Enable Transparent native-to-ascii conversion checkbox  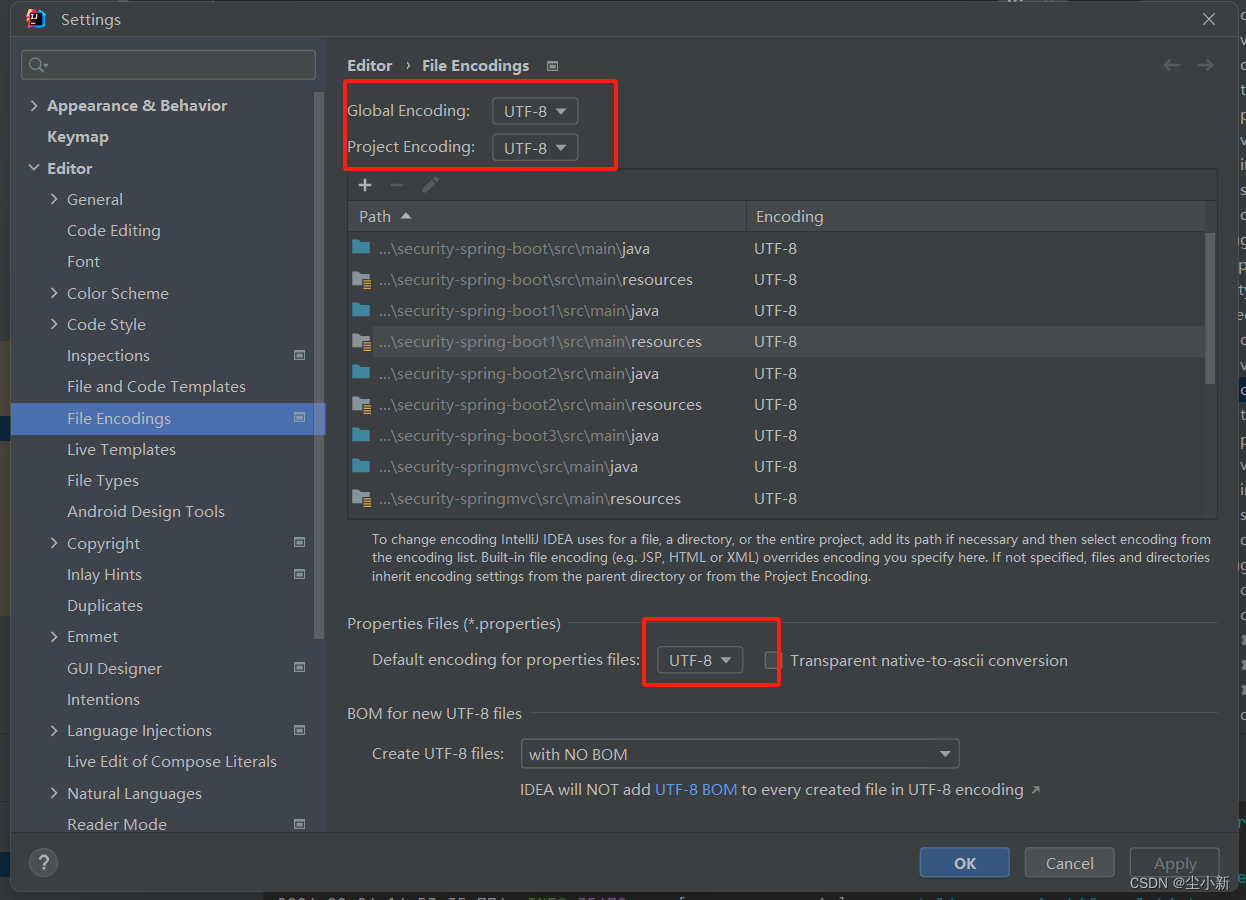(x=773, y=660)
